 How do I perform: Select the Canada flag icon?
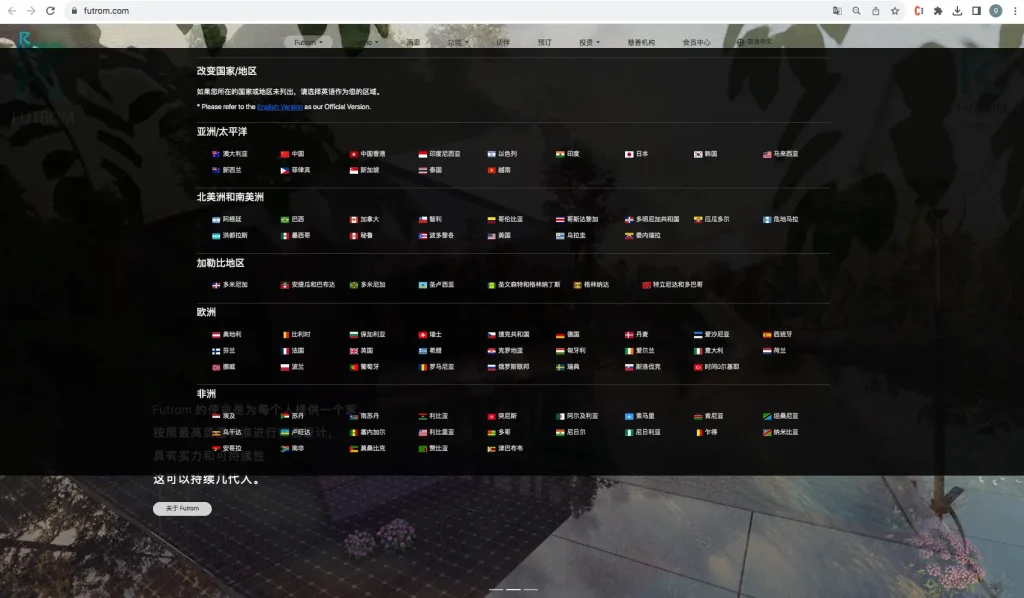point(354,219)
